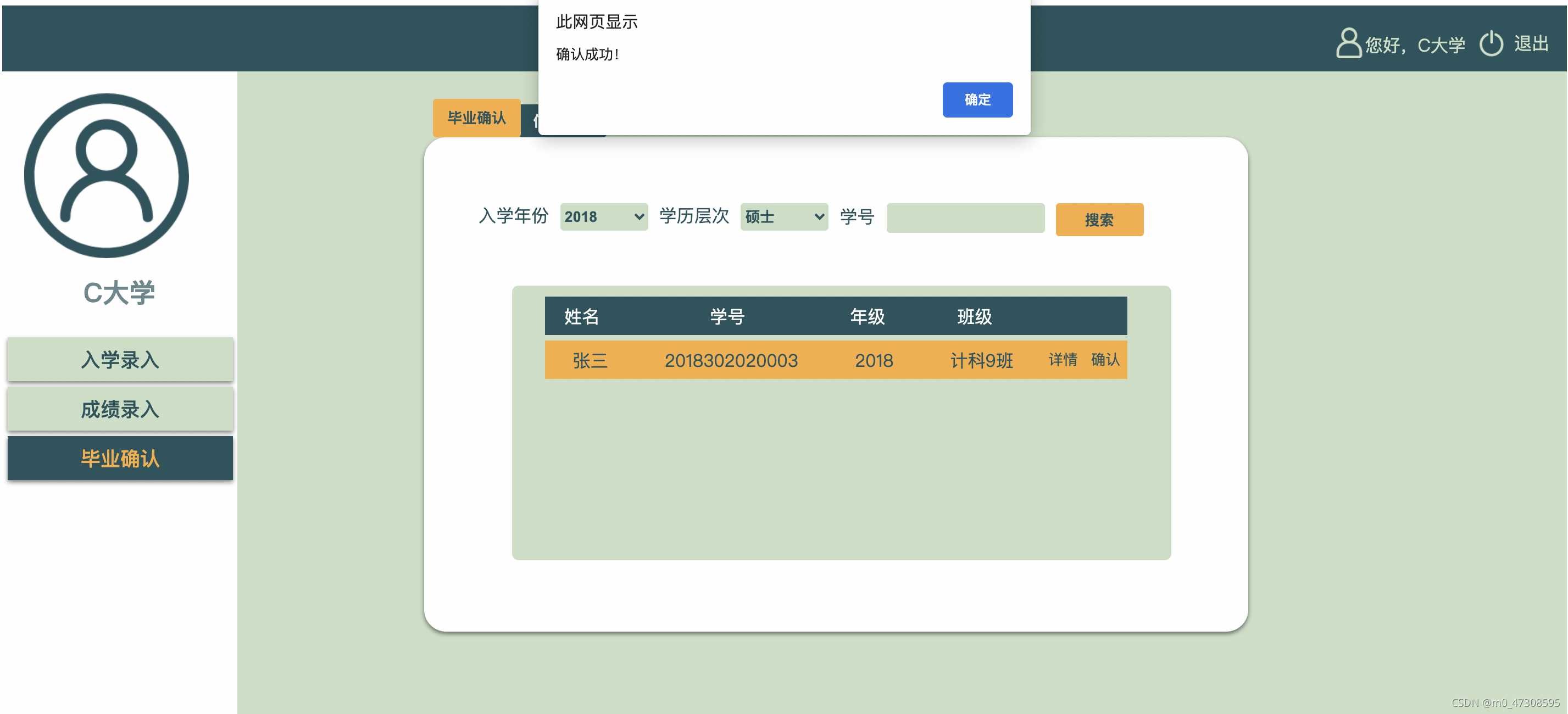Click 您好, C大学 greeting text
1568x714 pixels.
coord(1414,44)
